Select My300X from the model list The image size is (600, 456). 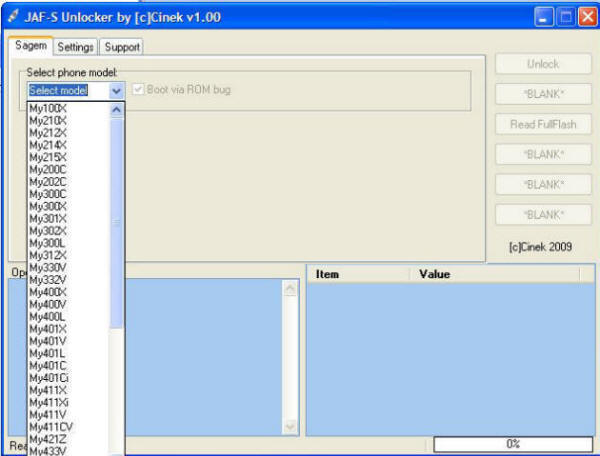tap(69, 207)
